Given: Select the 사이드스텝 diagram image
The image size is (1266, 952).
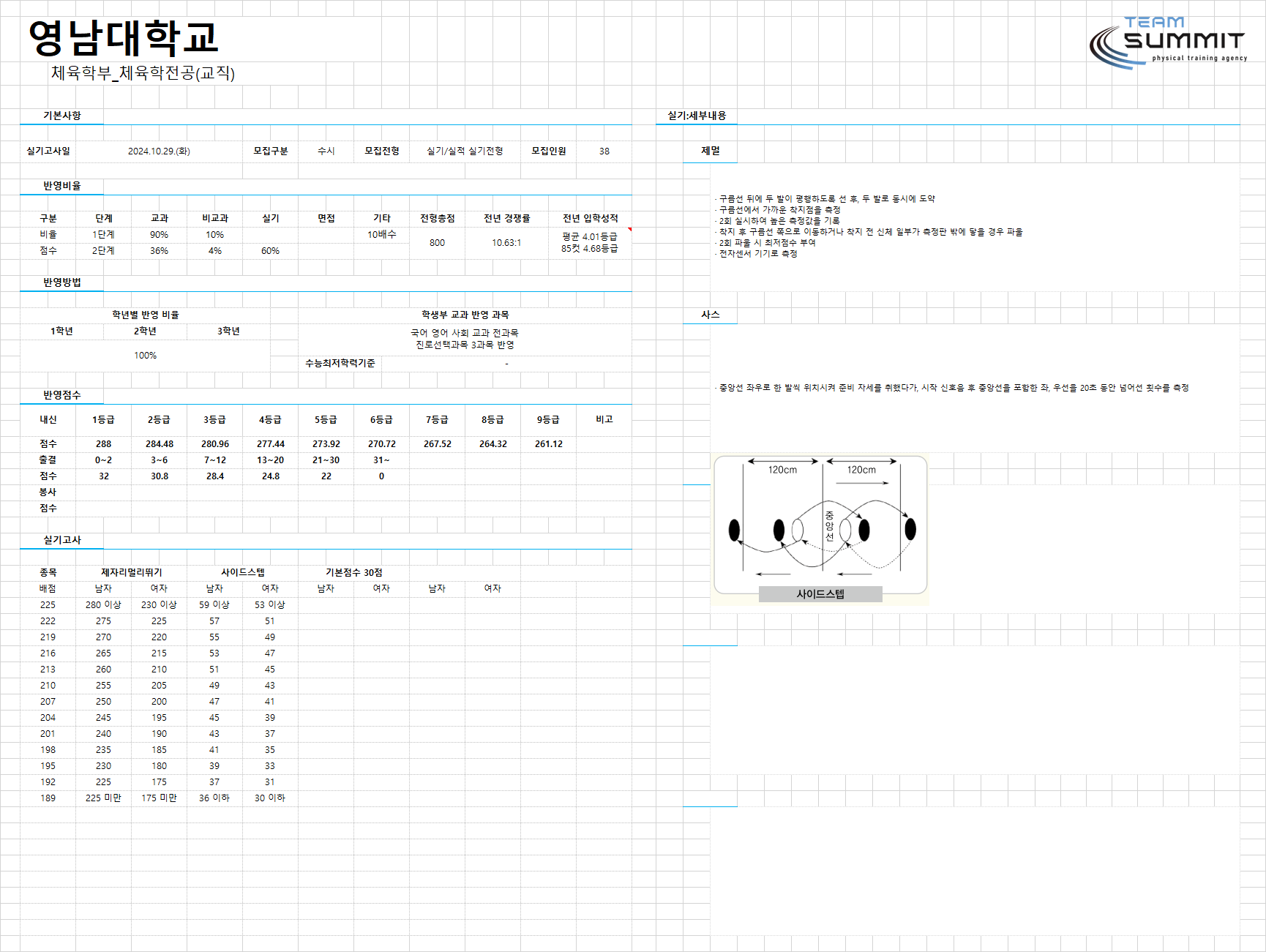Looking at the screenshot, I should tap(820, 528).
